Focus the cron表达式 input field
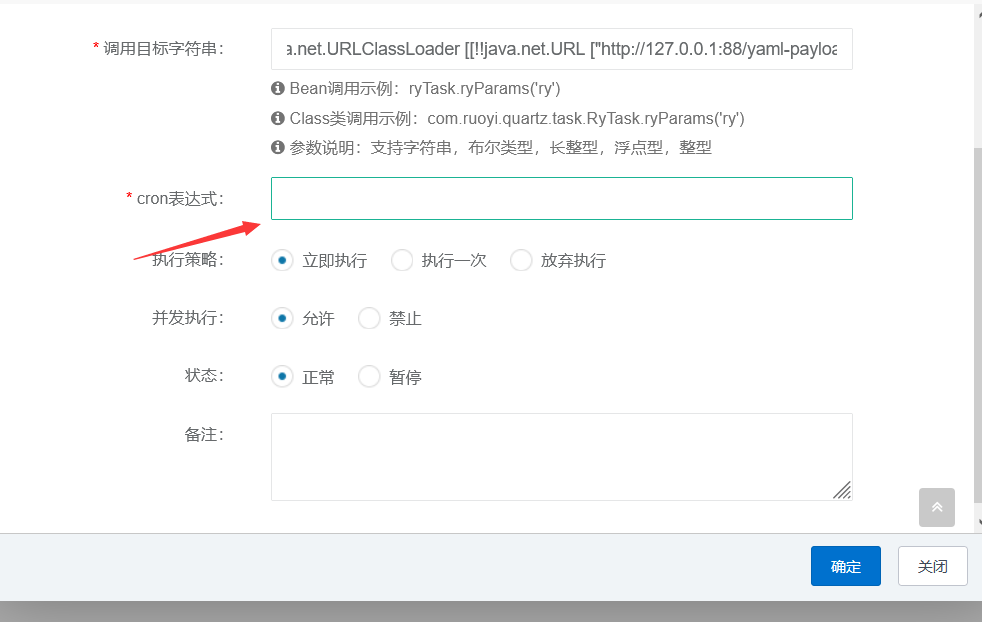 [x=562, y=199]
